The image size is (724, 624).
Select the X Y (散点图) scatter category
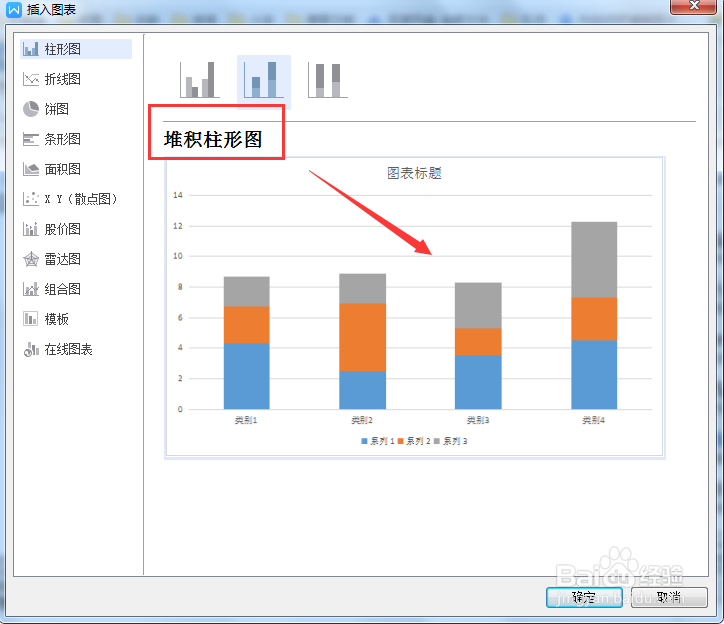point(70,199)
